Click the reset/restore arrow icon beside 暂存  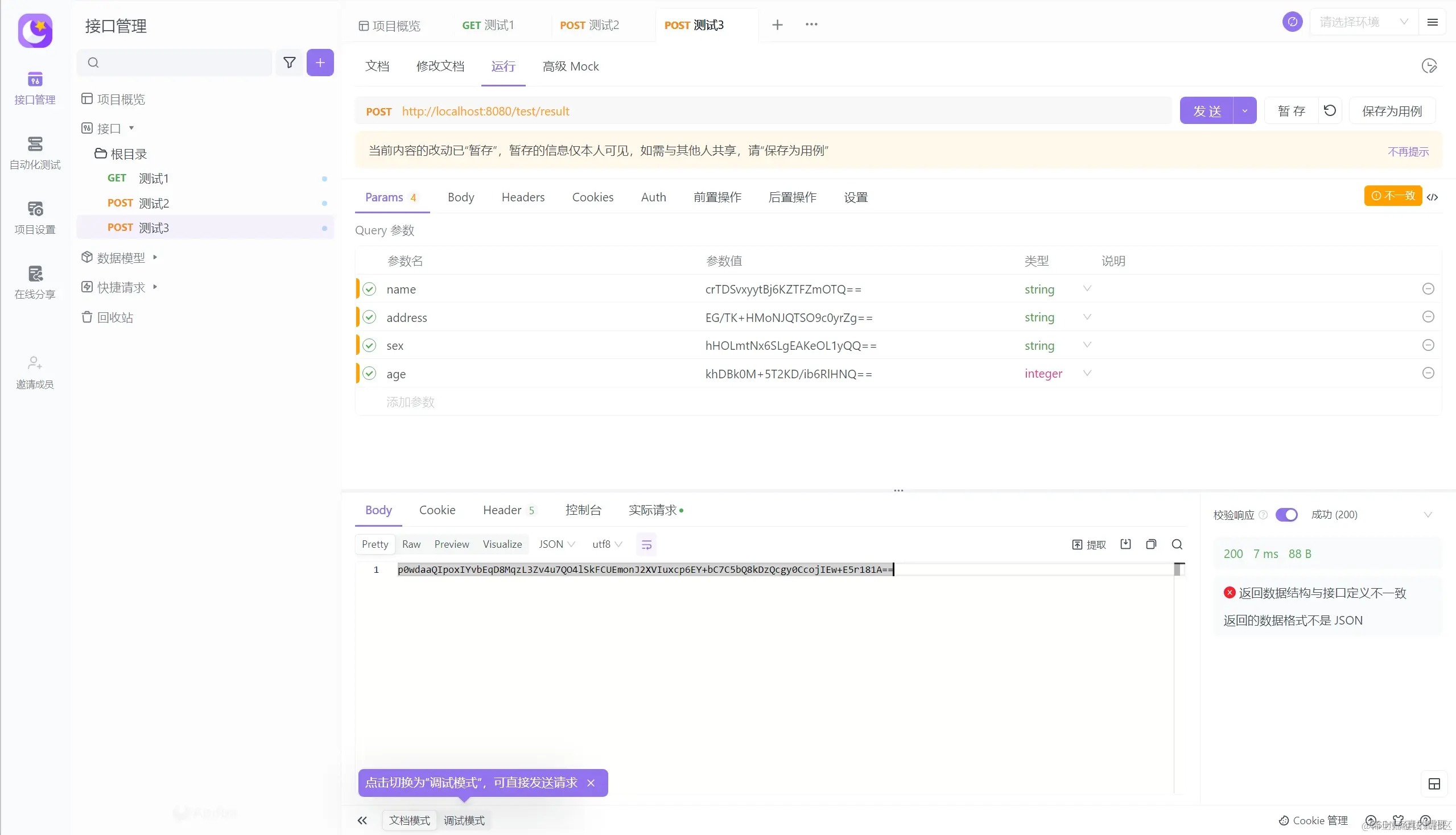point(1330,111)
